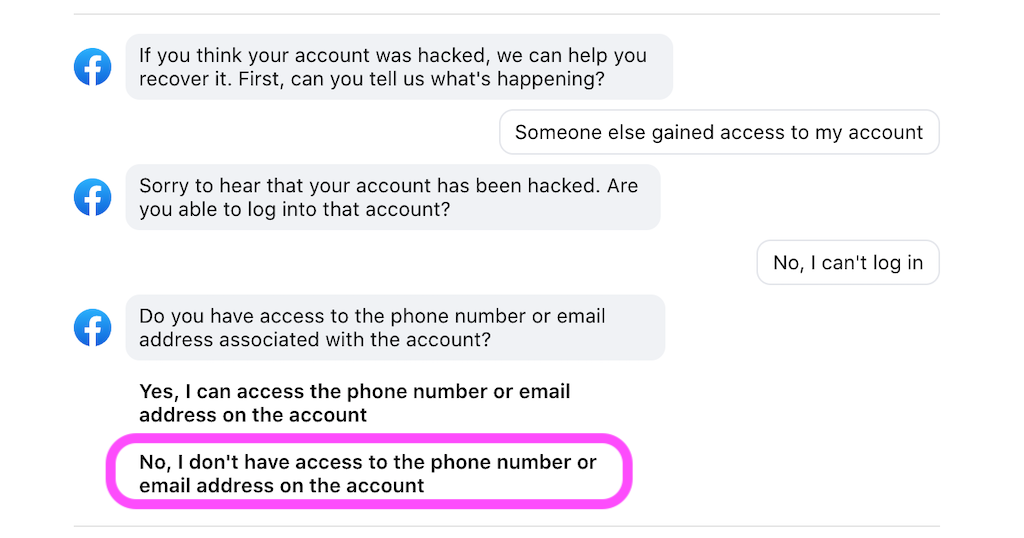Click the 'Sorry to hear that your account' message bubble
The height and width of the screenshot is (538, 1024).
click(x=393, y=197)
